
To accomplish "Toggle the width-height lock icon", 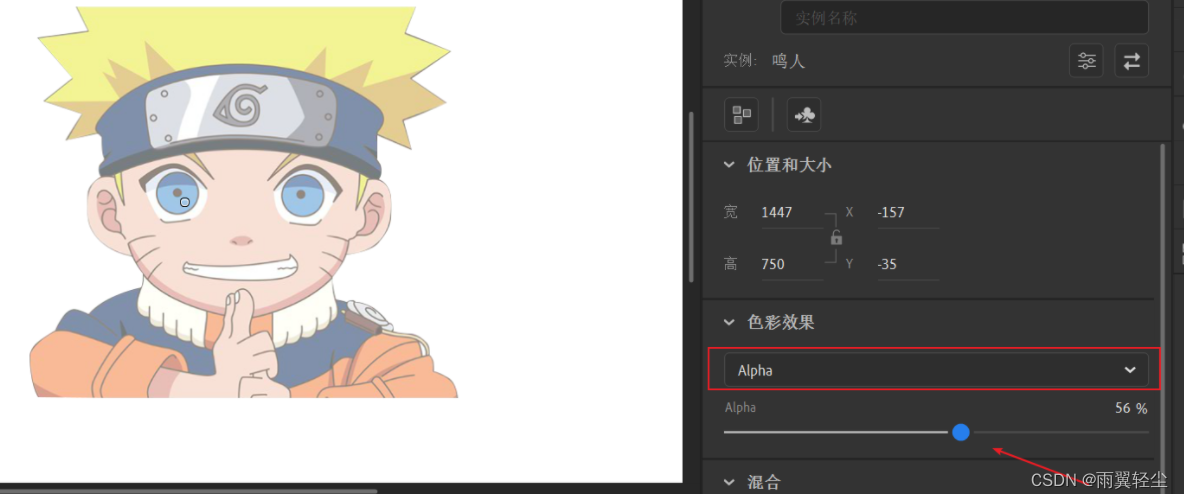I will point(836,238).
